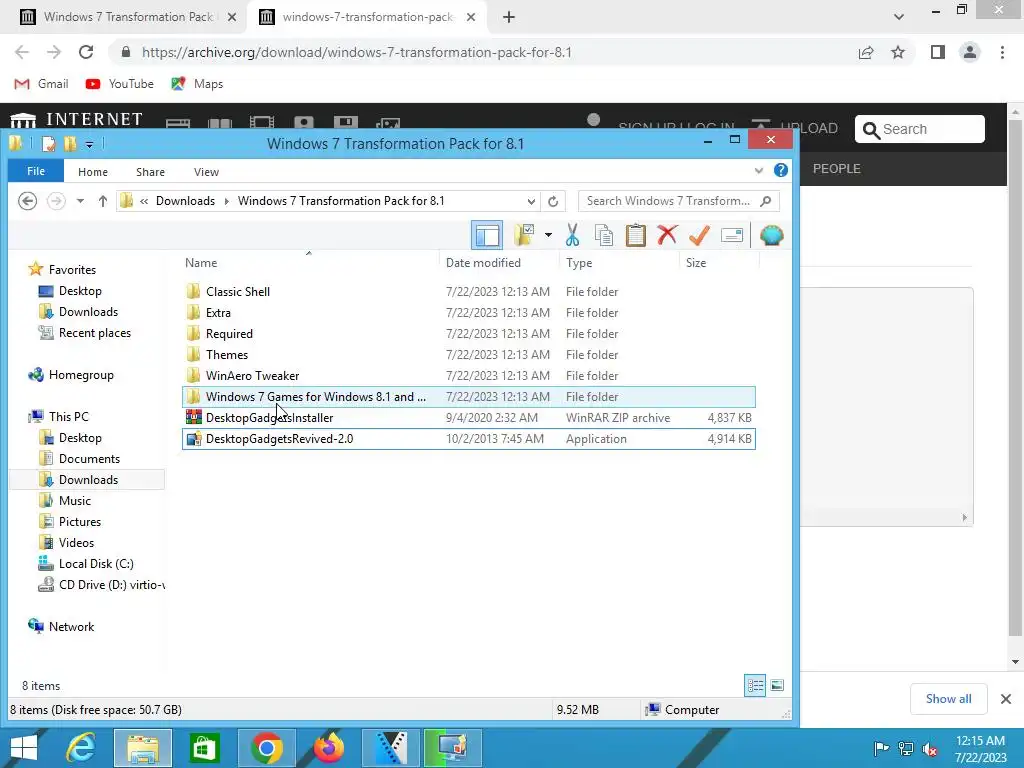Select Windows 7 Games for Windows 8.1 folder
Screen dimensions: 1024x768
point(469,396)
